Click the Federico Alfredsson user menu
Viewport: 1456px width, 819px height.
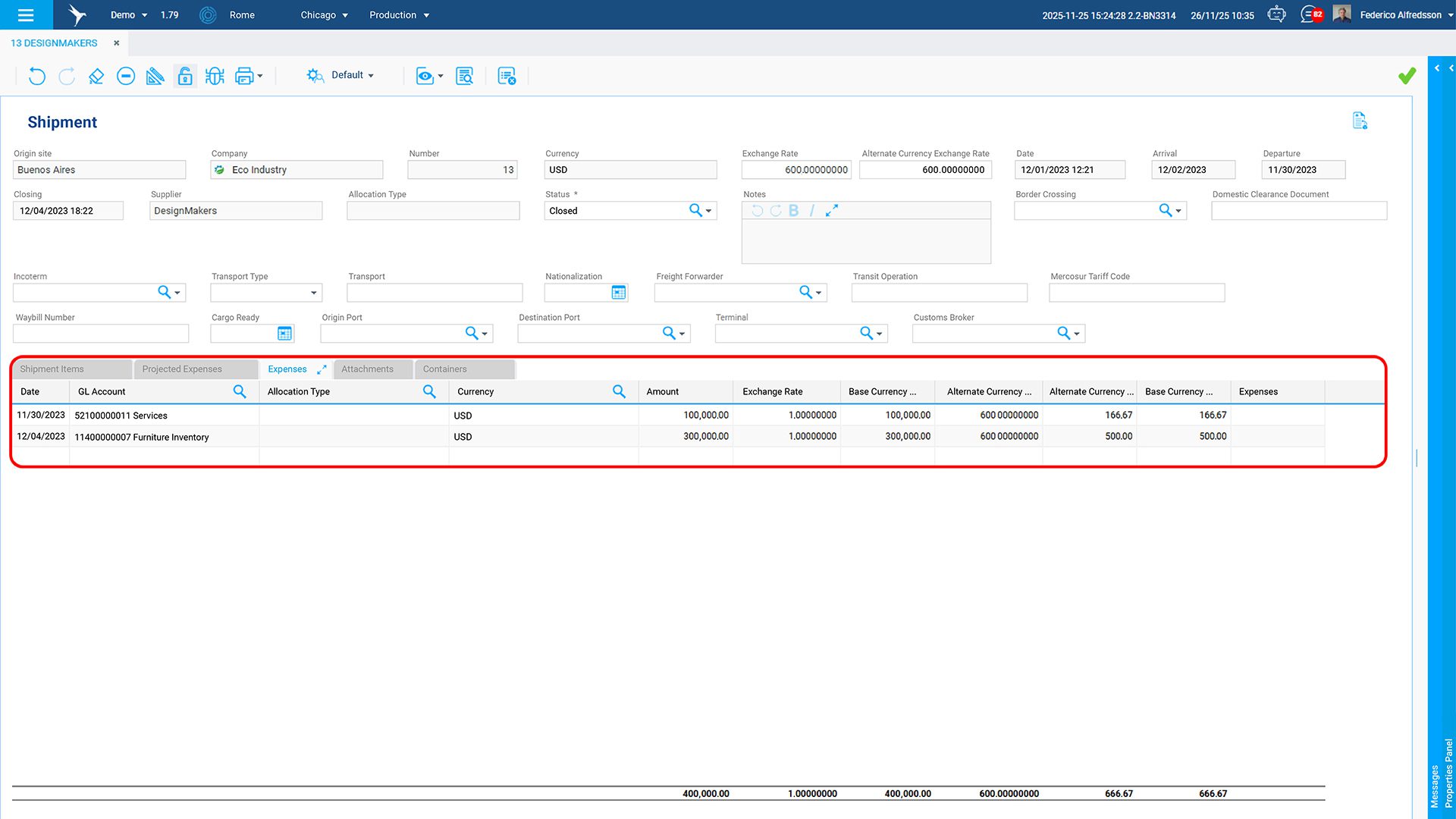click(1401, 15)
